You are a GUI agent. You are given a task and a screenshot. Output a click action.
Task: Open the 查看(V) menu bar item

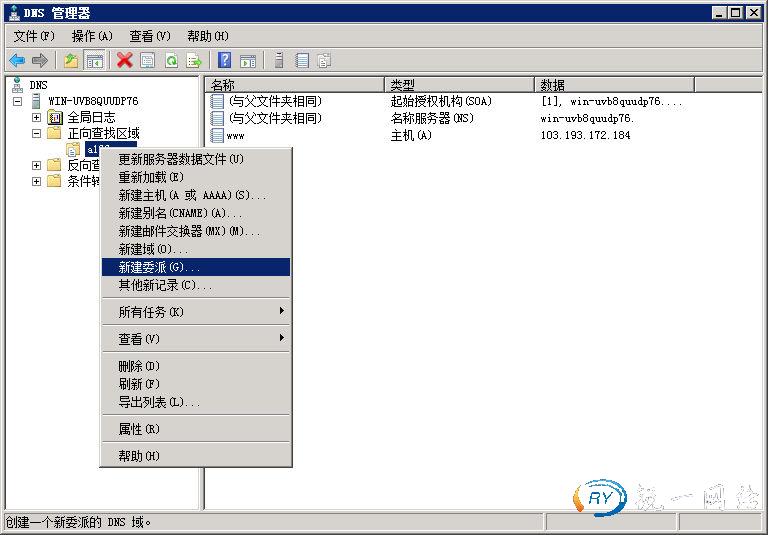150,36
